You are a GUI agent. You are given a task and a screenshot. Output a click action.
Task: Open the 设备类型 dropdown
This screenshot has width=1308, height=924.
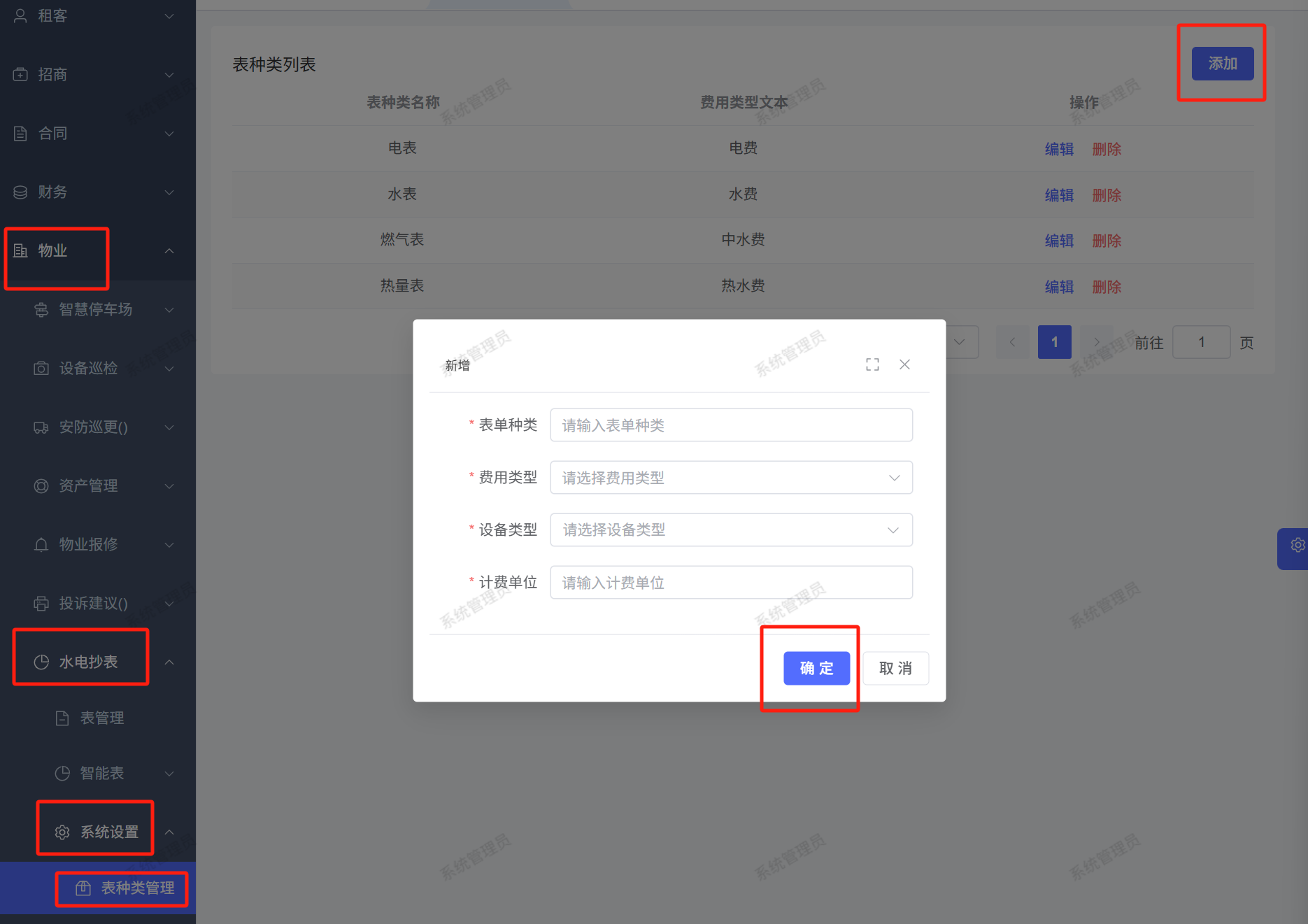(731, 530)
